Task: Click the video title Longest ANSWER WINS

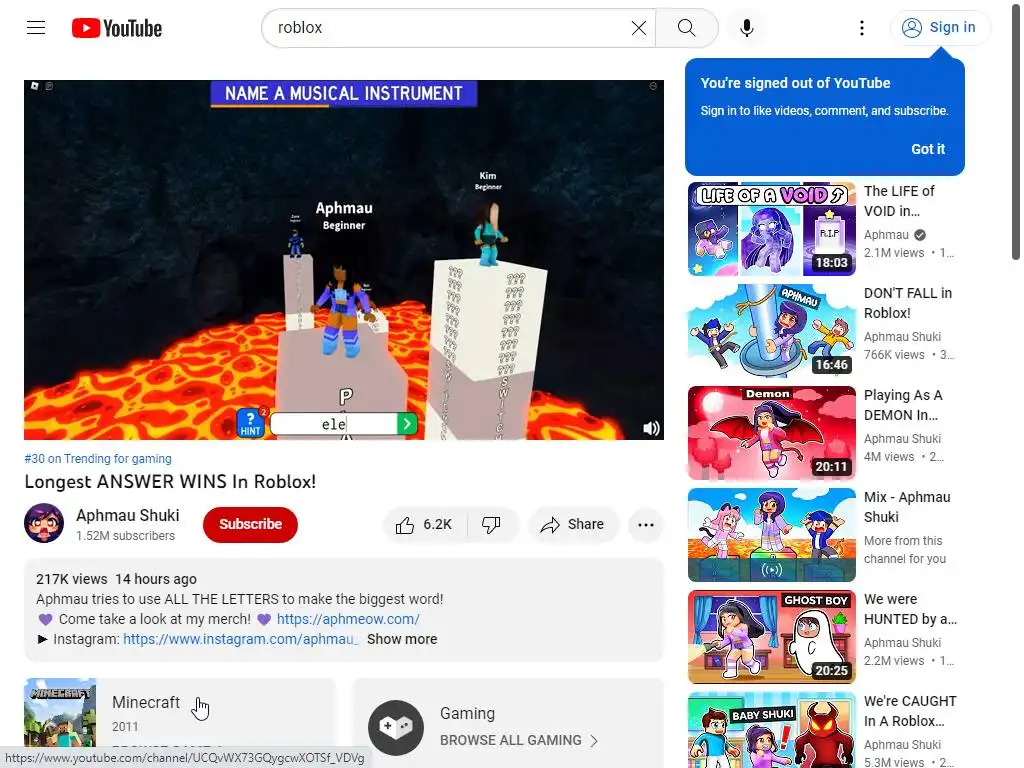Action: pos(170,482)
